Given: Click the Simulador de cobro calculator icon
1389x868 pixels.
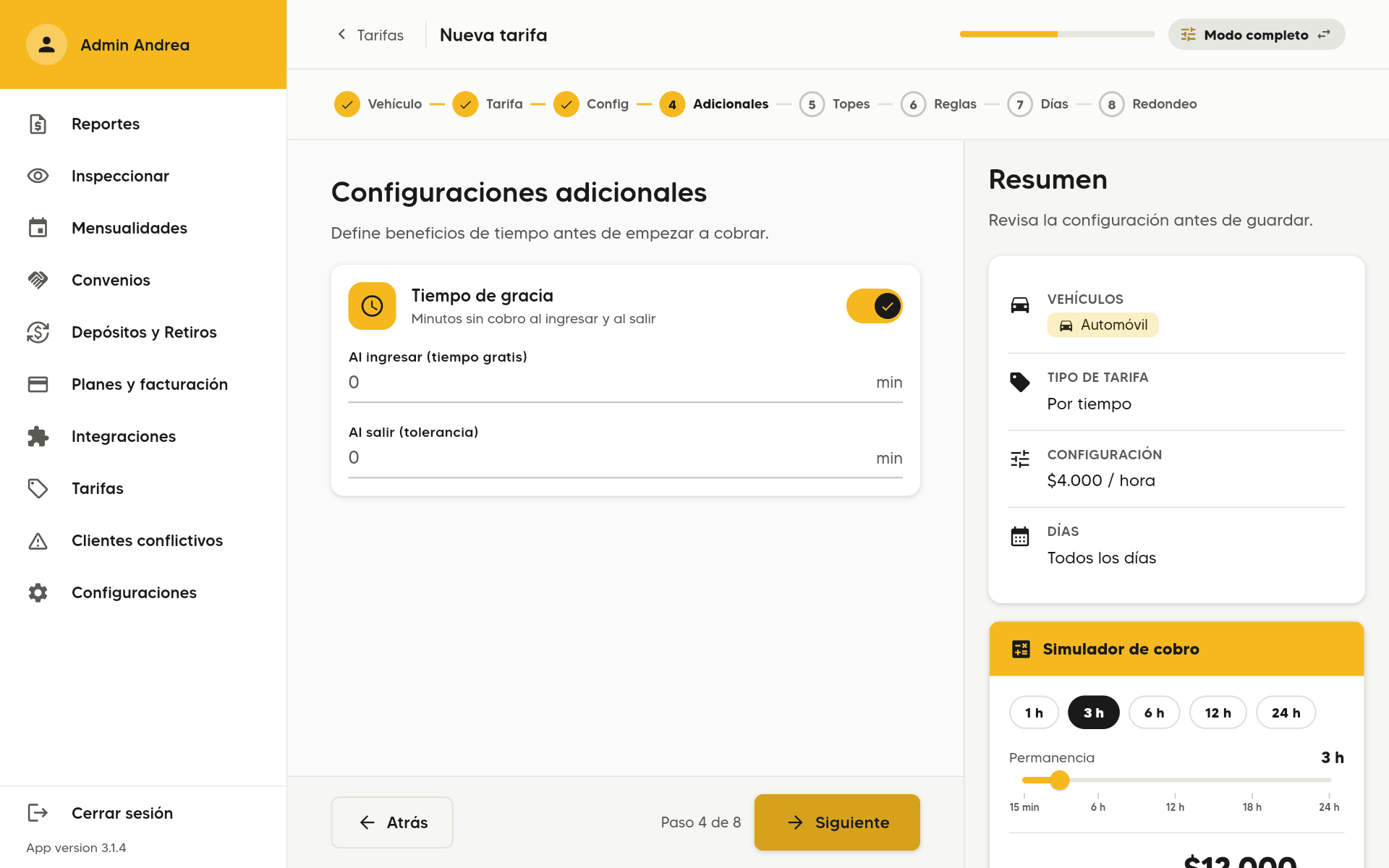Looking at the screenshot, I should (x=1021, y=649).
